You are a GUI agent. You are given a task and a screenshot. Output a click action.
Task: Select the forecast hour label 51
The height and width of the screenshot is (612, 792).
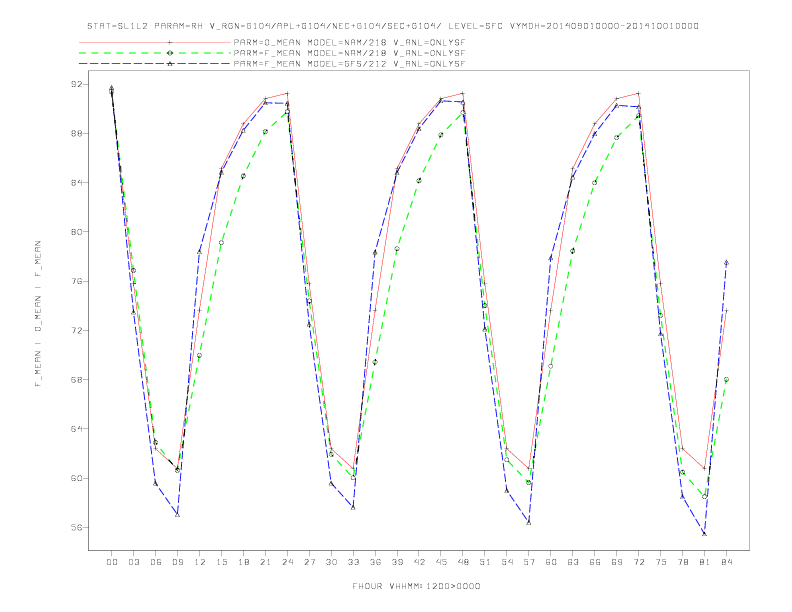485,562
